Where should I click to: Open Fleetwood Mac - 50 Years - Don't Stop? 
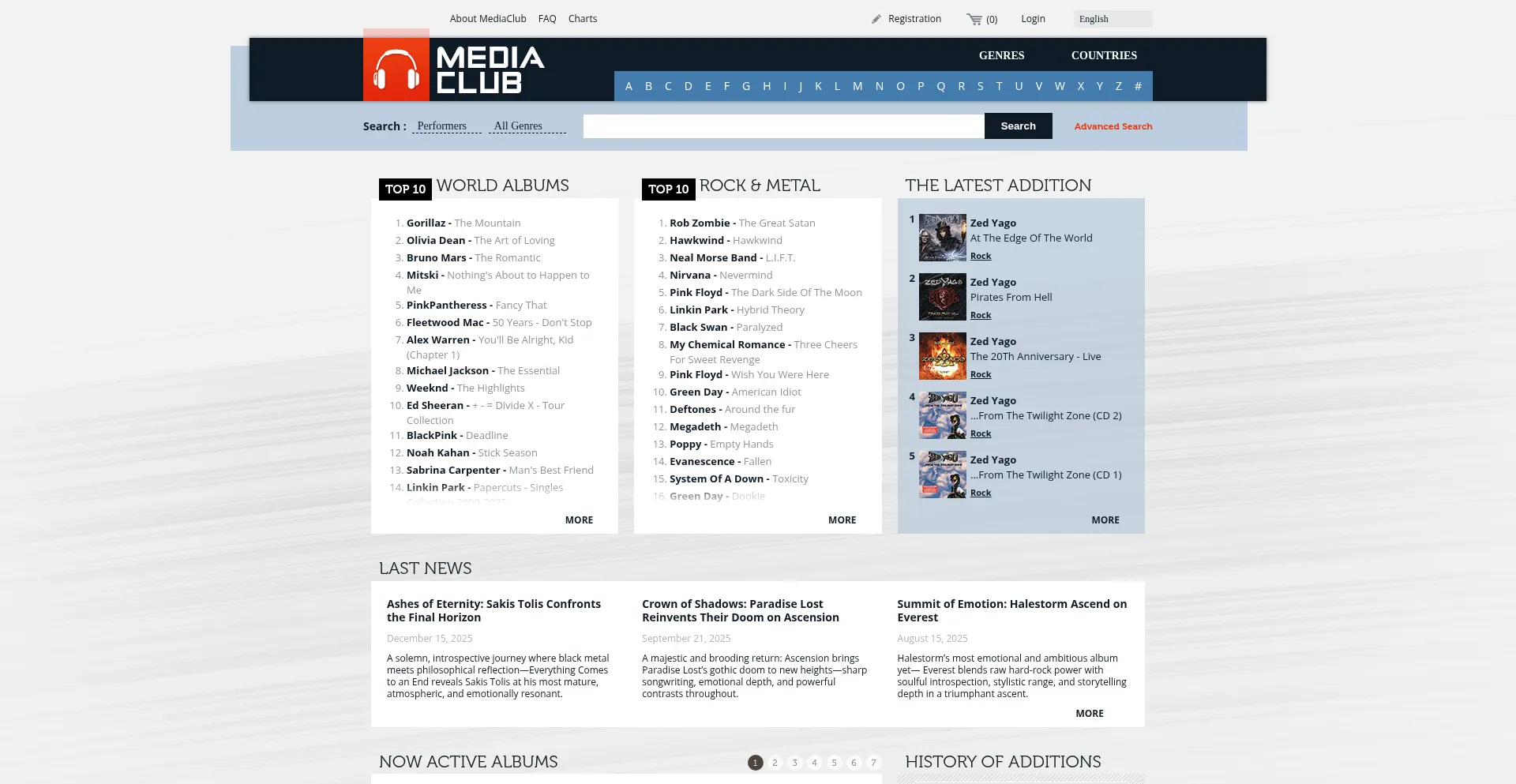coord(499,323)
